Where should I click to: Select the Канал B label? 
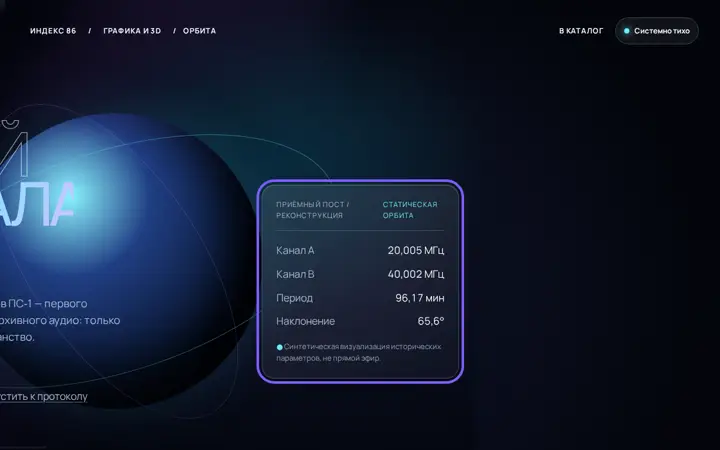tap(295, 274)
